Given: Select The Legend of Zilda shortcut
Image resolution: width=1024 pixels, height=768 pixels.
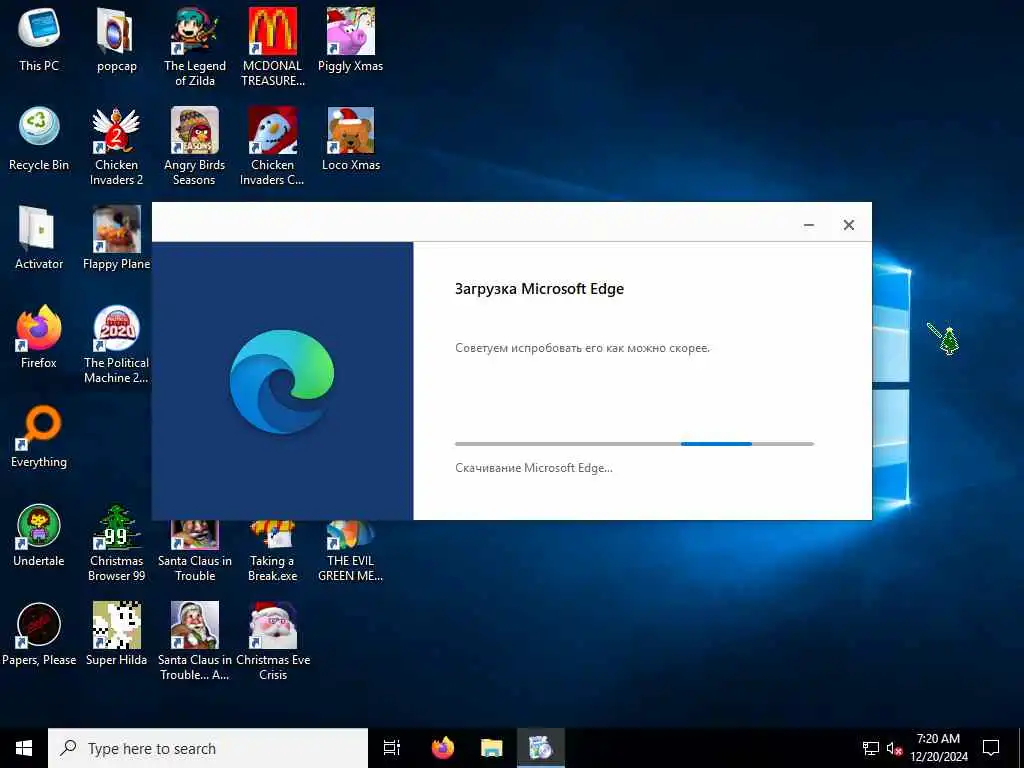Looking at the screenshot, I should pos(195,47).
